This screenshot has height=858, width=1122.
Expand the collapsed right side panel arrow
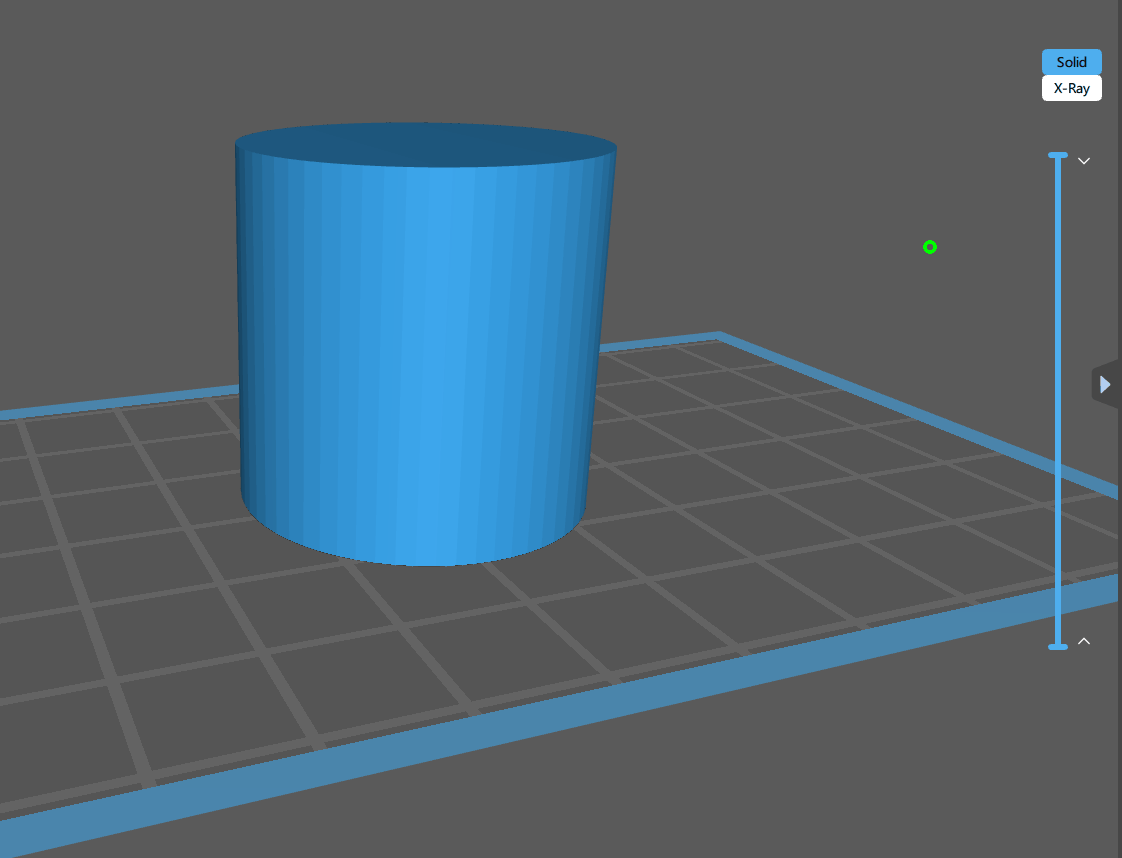point(1105,384)
